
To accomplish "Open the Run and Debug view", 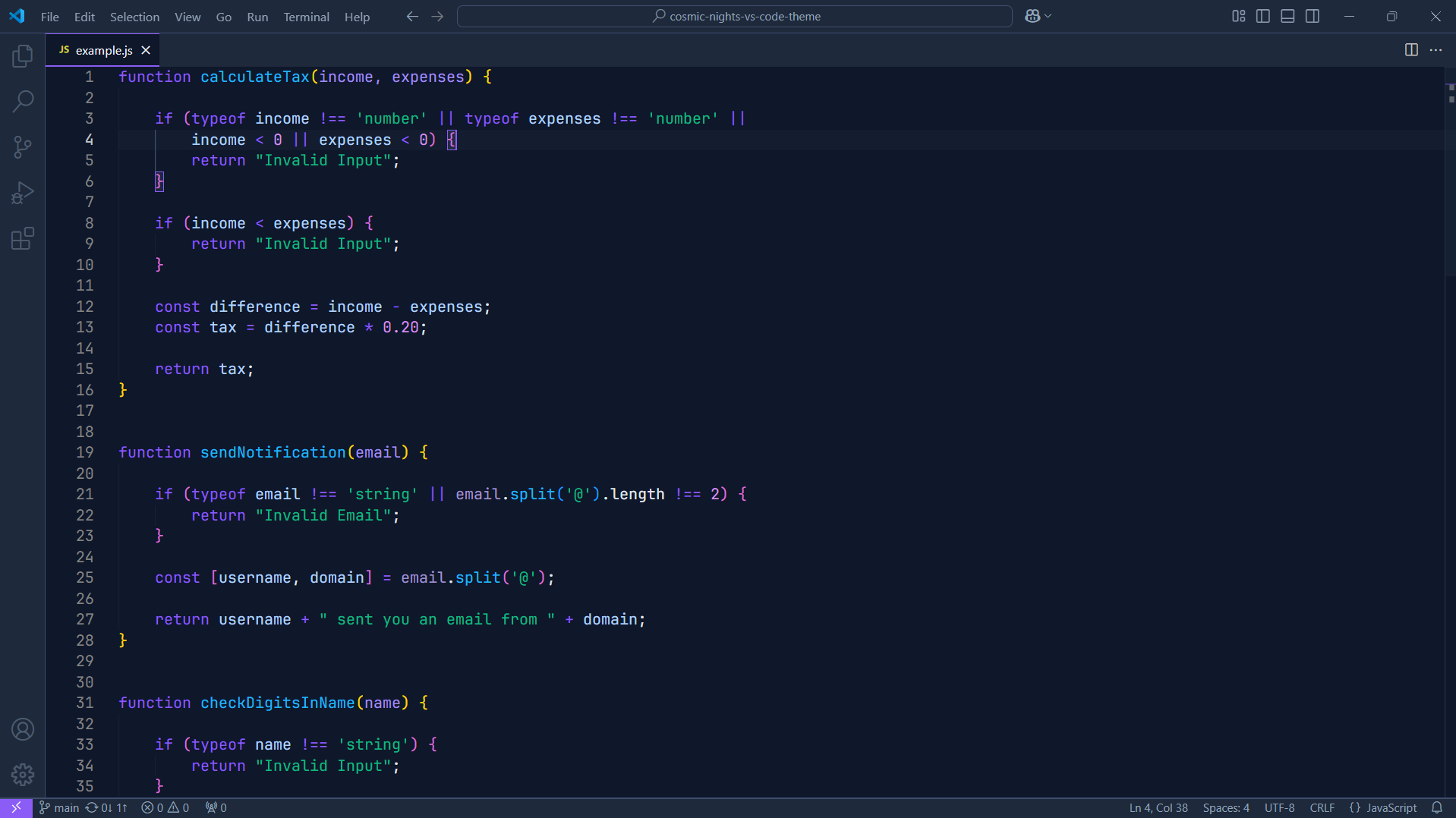I will point(23,193).
